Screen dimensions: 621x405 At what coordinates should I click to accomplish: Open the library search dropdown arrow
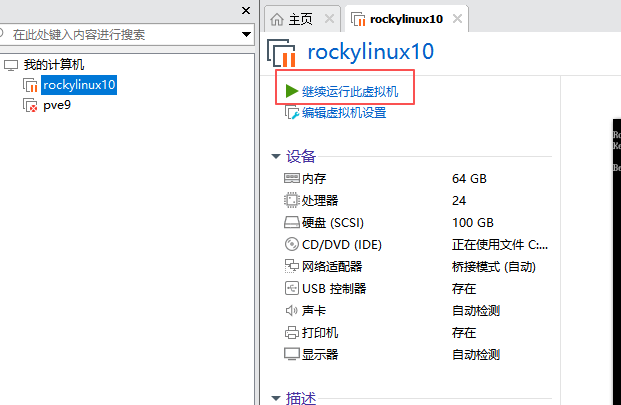point(246,34)
